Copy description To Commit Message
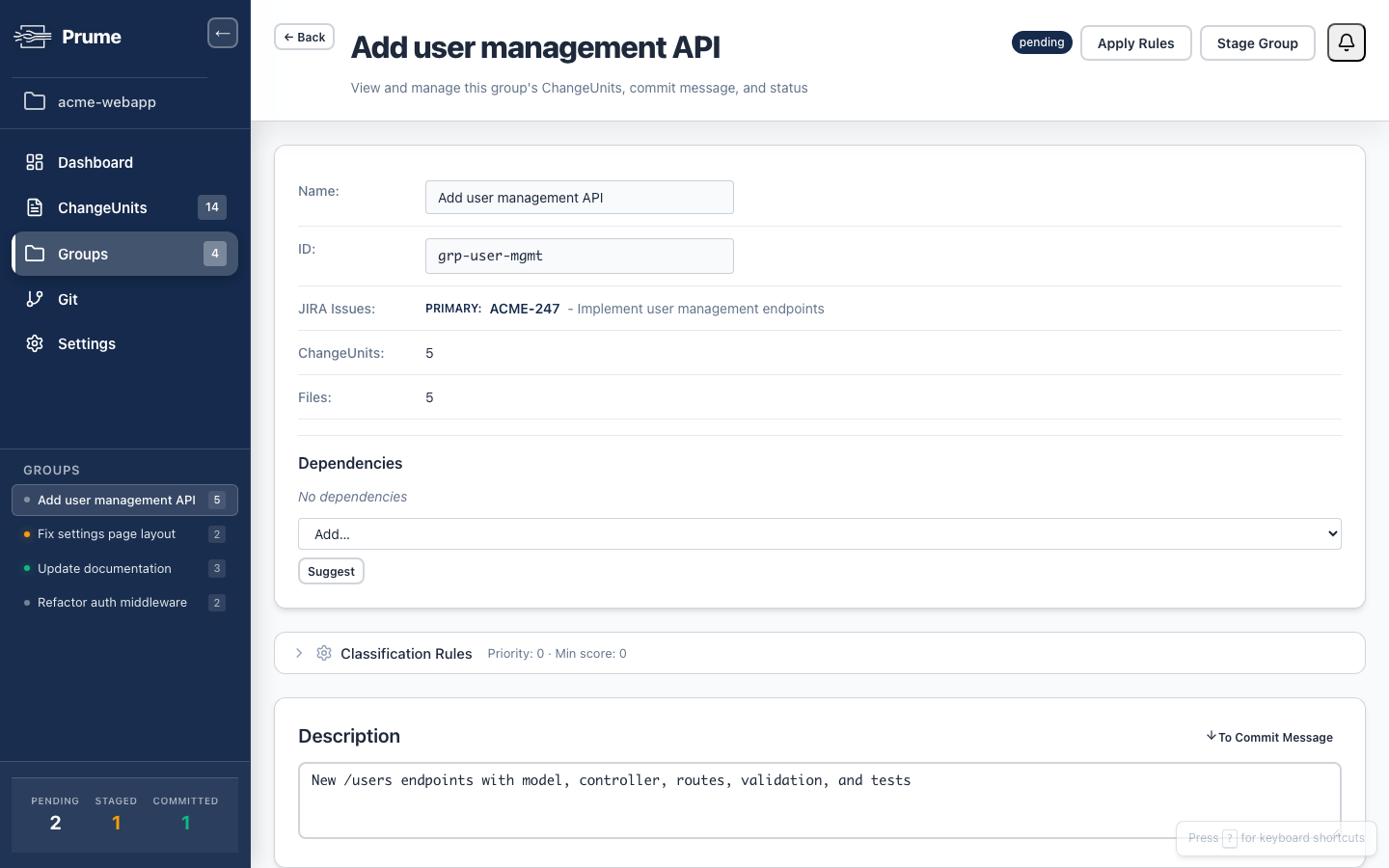This screenshot has width=1389, height=868. pos(1269,737)
